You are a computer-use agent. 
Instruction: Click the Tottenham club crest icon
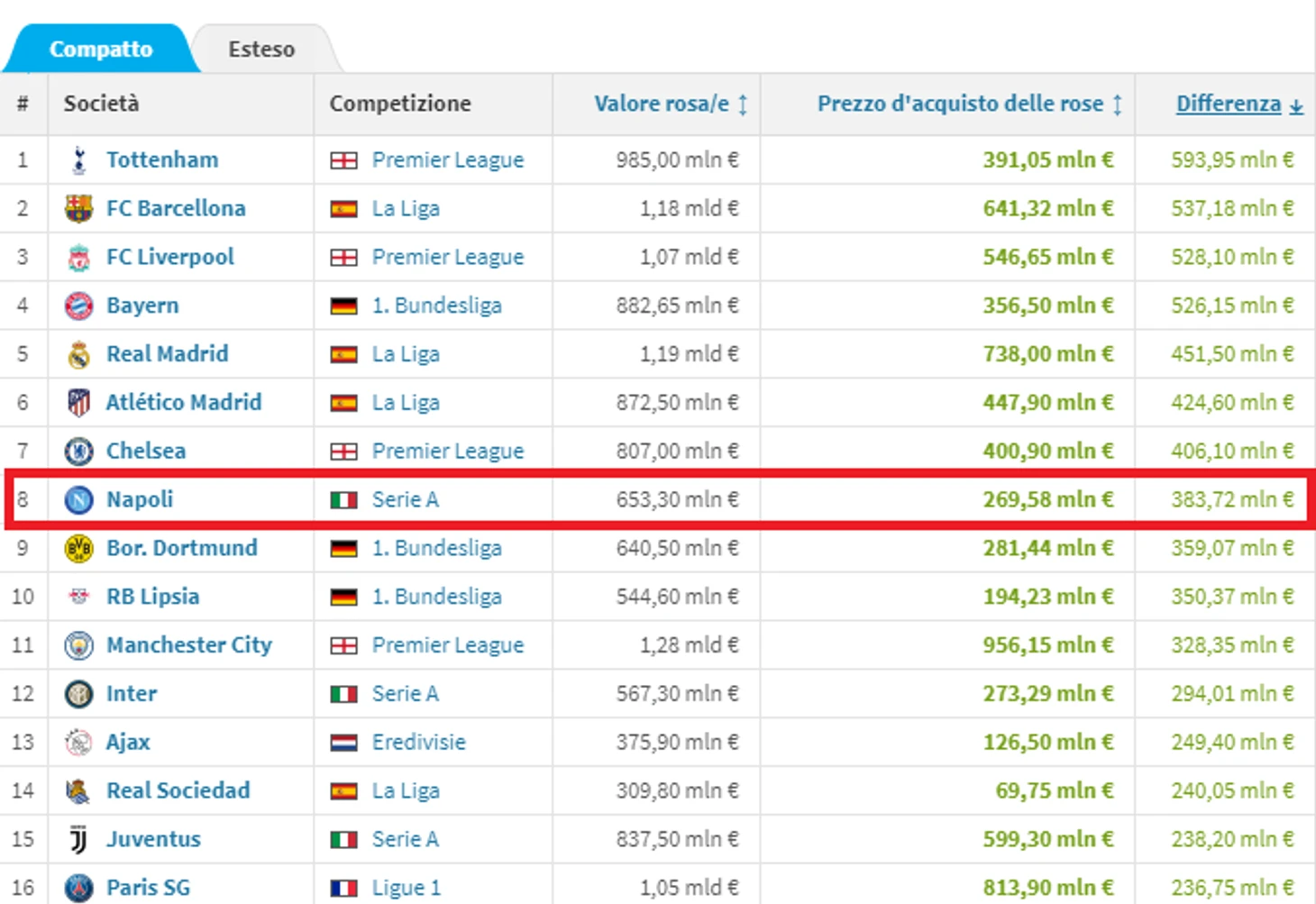(x=79, y=160)
